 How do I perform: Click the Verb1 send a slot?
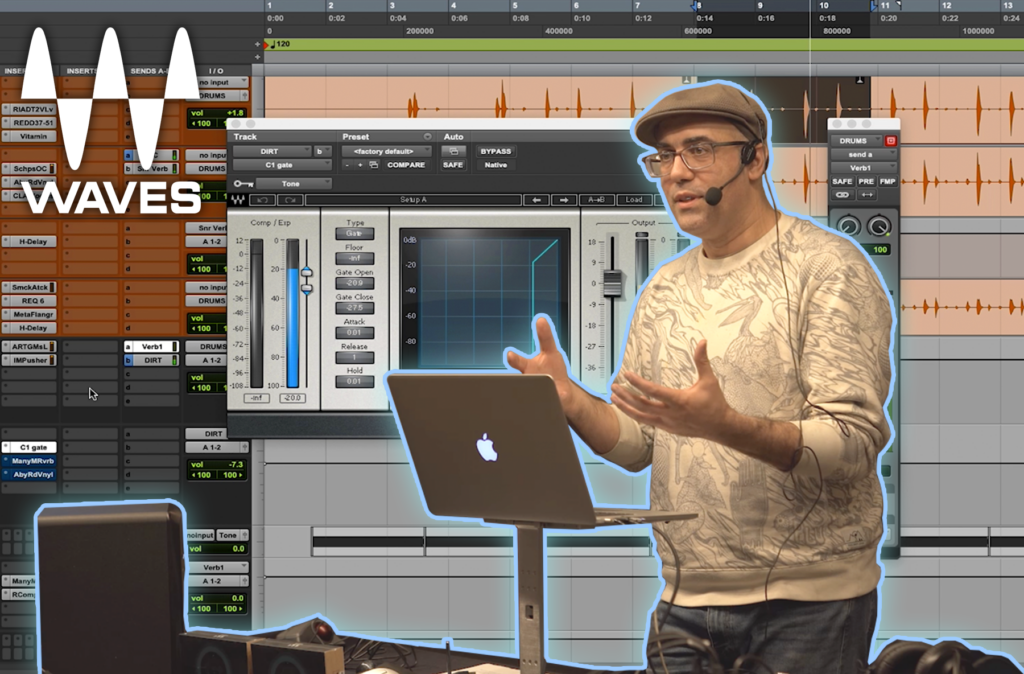152,347
